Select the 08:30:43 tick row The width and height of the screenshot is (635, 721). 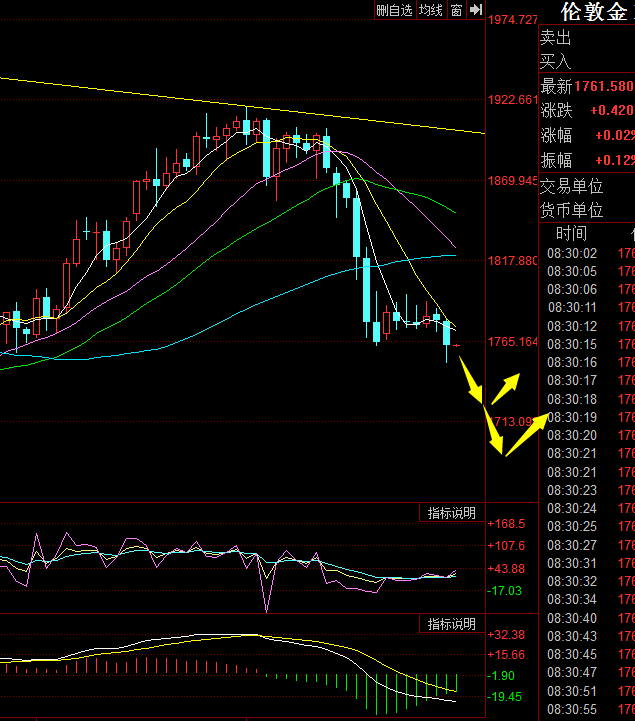click(591, 636)
